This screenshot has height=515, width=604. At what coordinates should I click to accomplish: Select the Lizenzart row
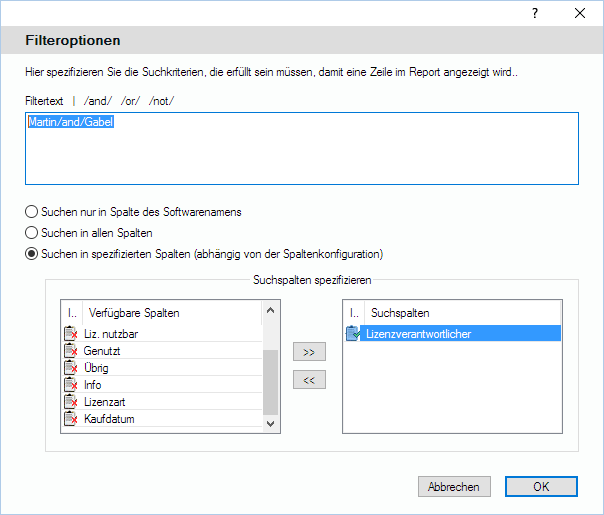[x=163, y=401]
